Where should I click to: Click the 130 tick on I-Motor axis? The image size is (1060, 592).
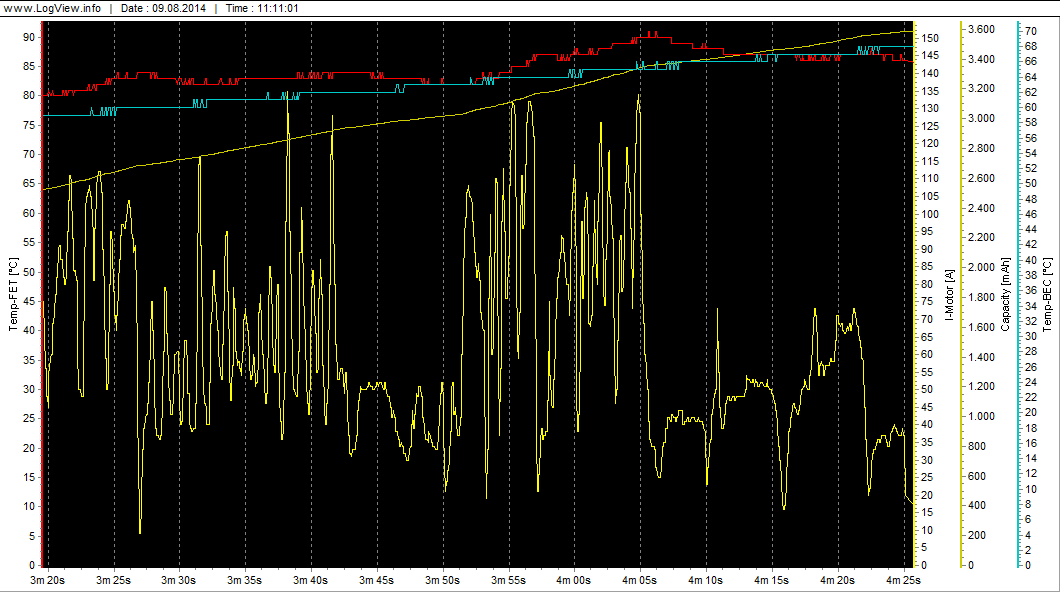930,108
